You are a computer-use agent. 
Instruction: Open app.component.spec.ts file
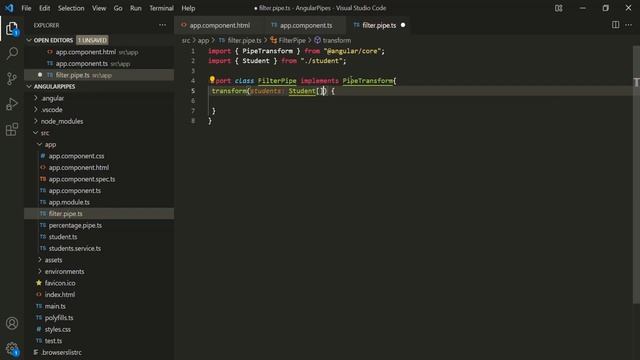tap(82, 179)
